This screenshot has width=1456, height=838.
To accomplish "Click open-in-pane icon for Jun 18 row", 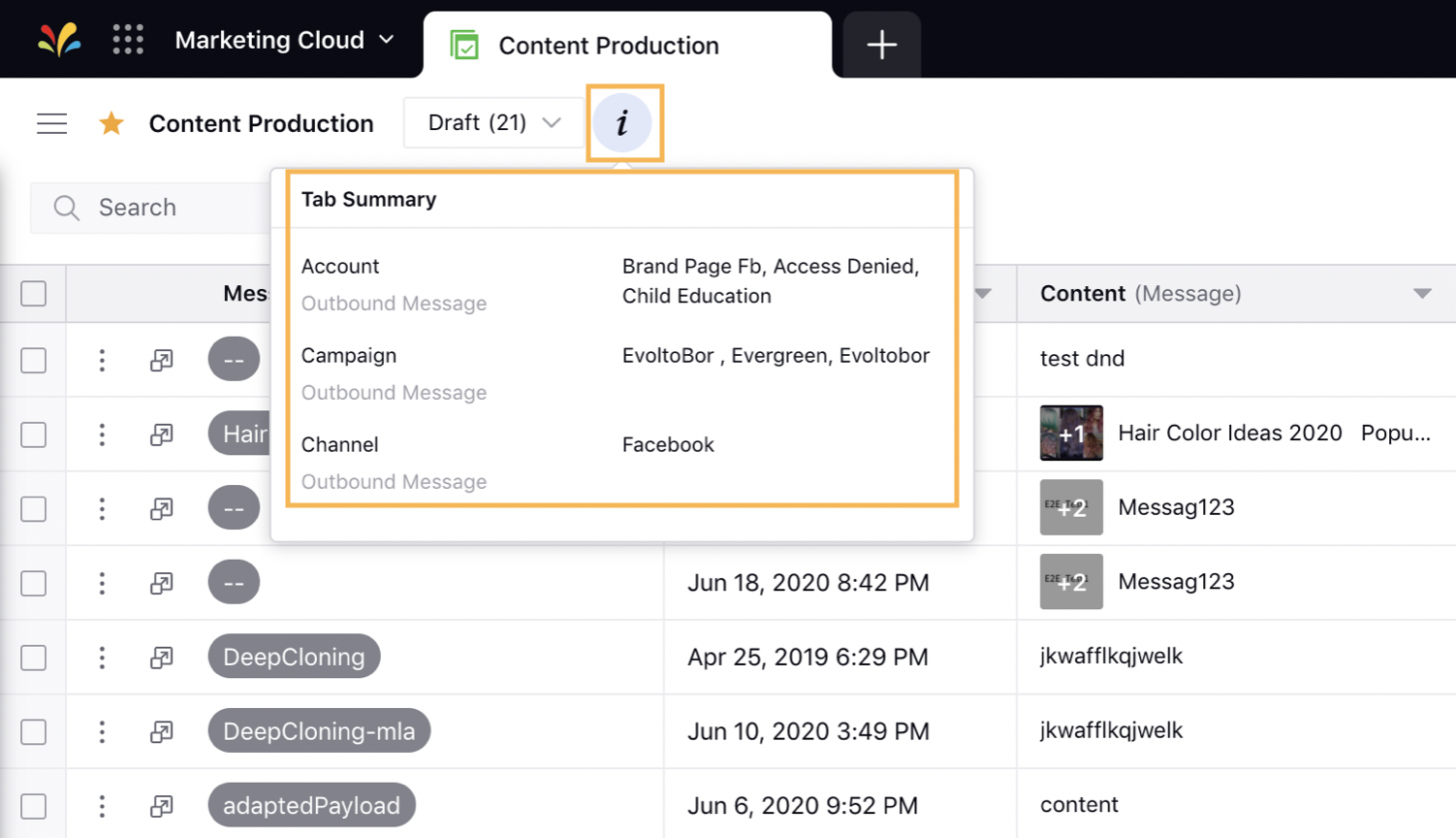I will coord(162,583).
